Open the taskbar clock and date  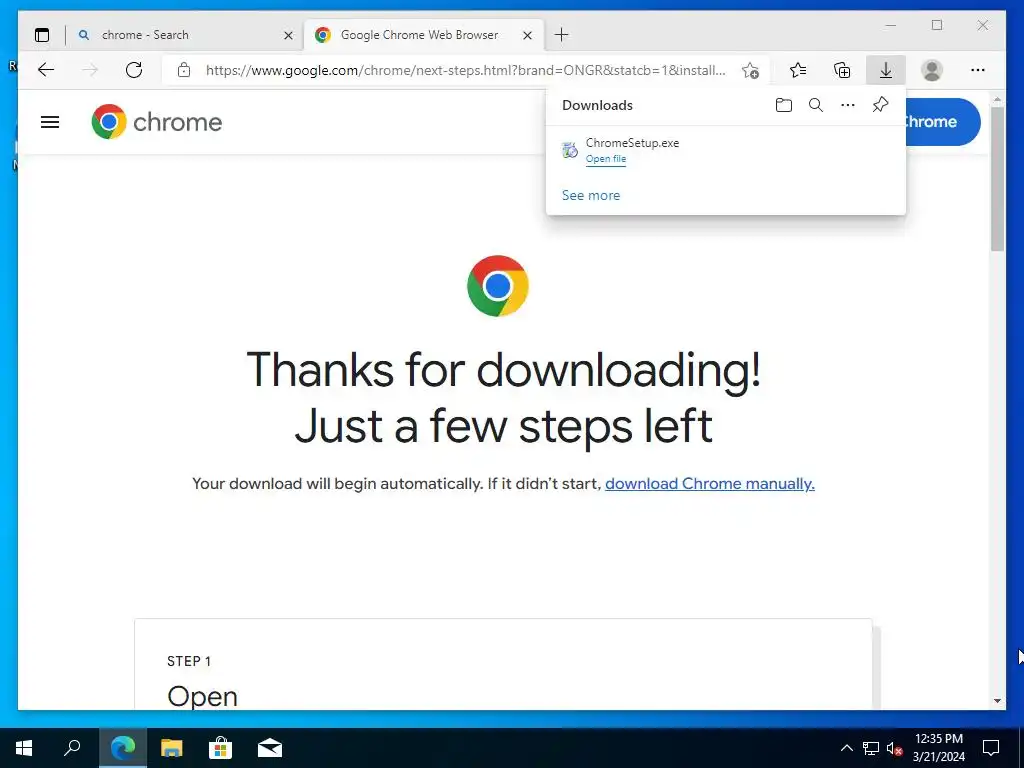point(938,748)
